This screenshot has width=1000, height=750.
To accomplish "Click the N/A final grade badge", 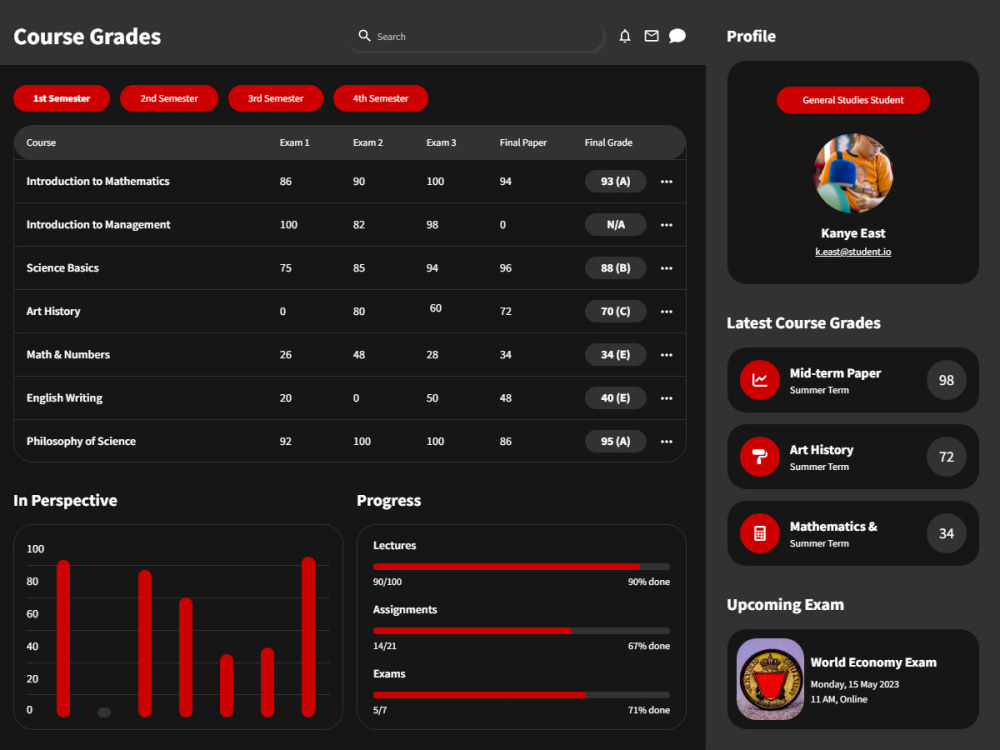I will click(615, 225).
